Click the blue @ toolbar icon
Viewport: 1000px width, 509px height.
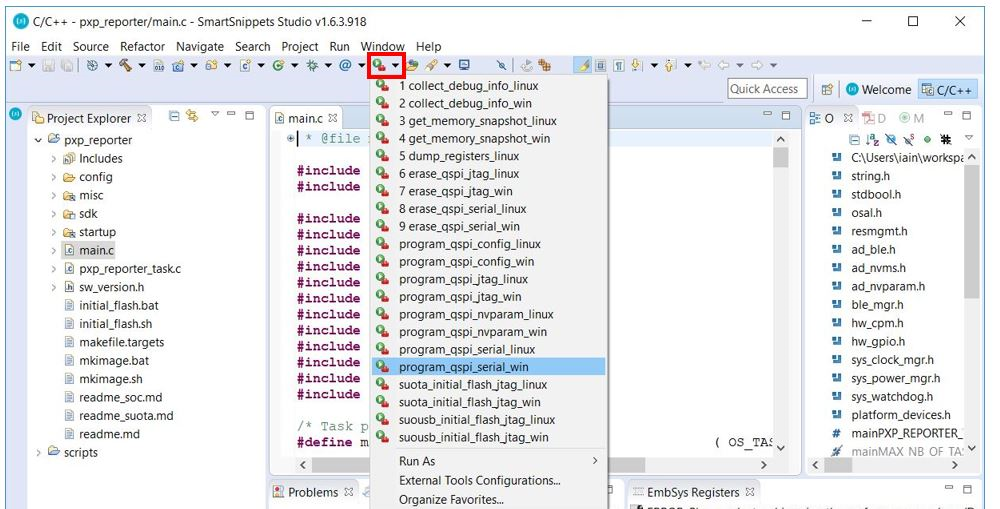[x=345, y=65]
